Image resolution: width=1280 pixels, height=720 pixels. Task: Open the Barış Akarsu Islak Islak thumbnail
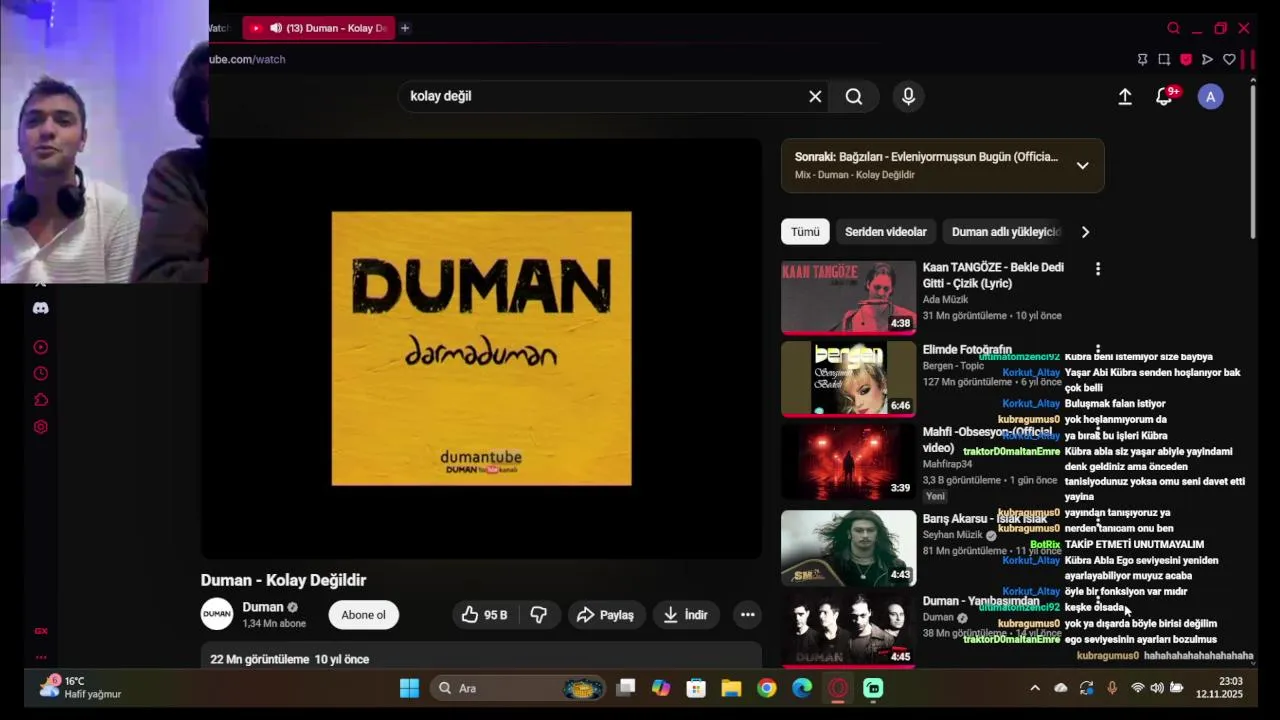[848, 548]
